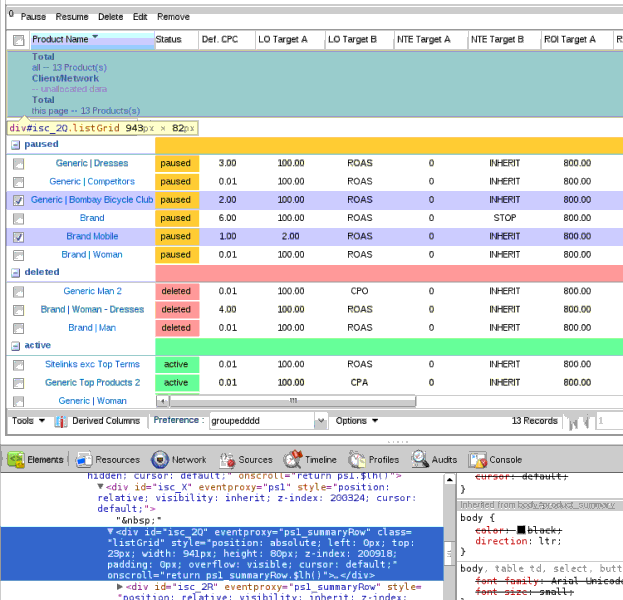
Task: Open the Audits panel
Action: coord(436,460)
